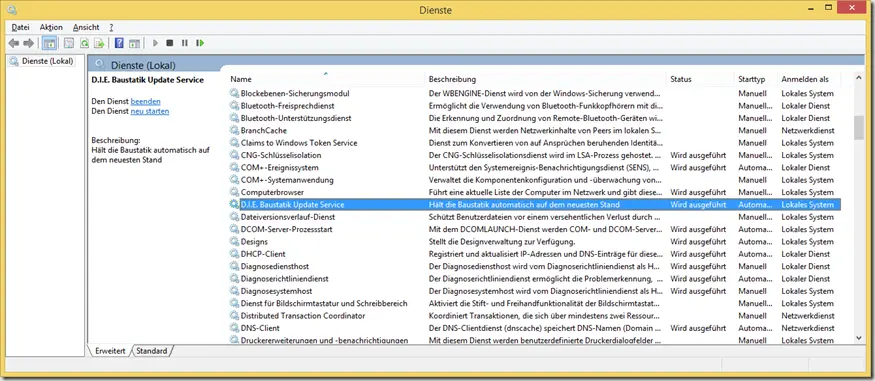Screen dimensions: 875x381
Task: Toggle the show/hide console tree toolbar icon
Action: [x=49, y=43]
